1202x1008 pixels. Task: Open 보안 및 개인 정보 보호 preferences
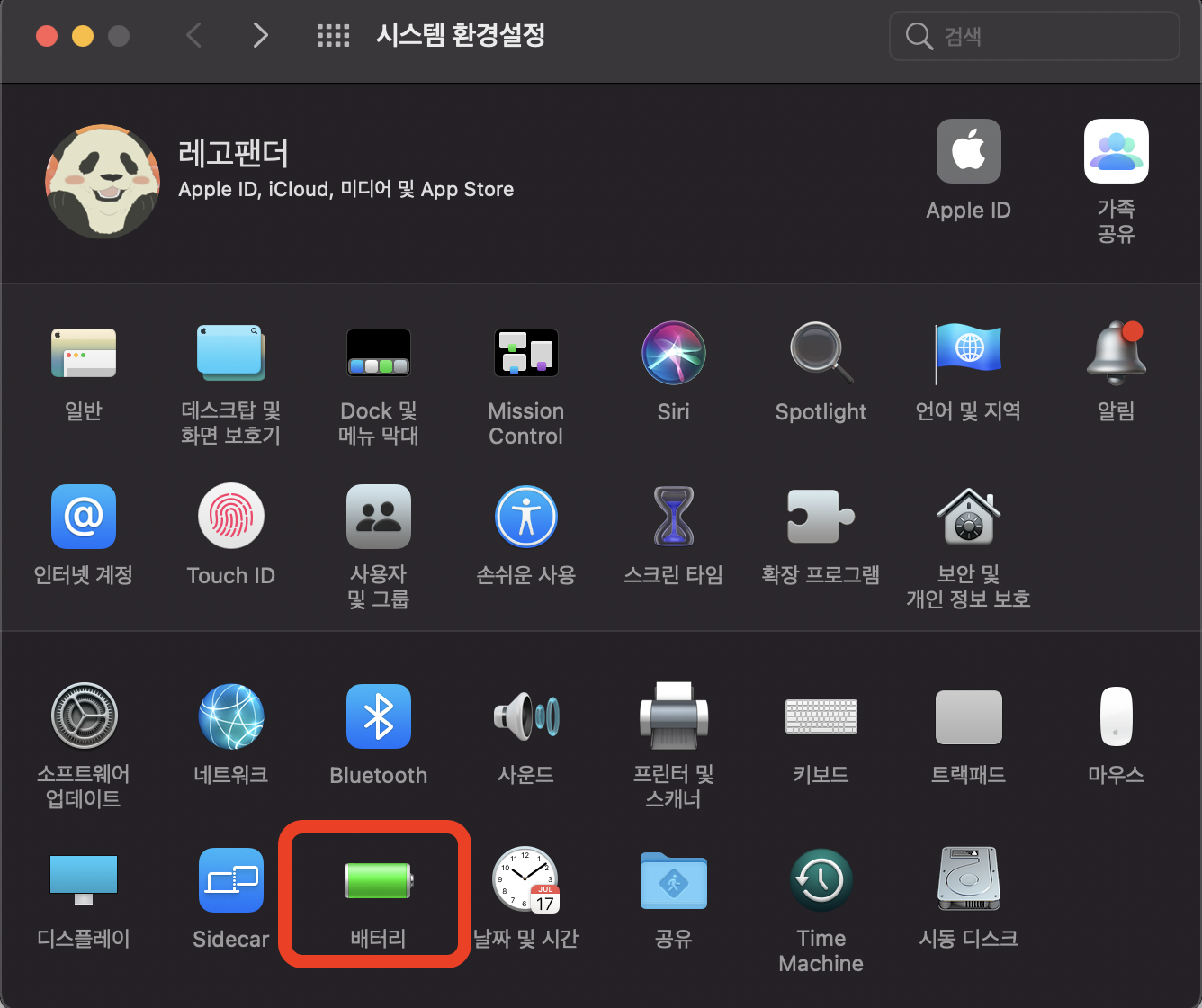click(x=968, y=517)
